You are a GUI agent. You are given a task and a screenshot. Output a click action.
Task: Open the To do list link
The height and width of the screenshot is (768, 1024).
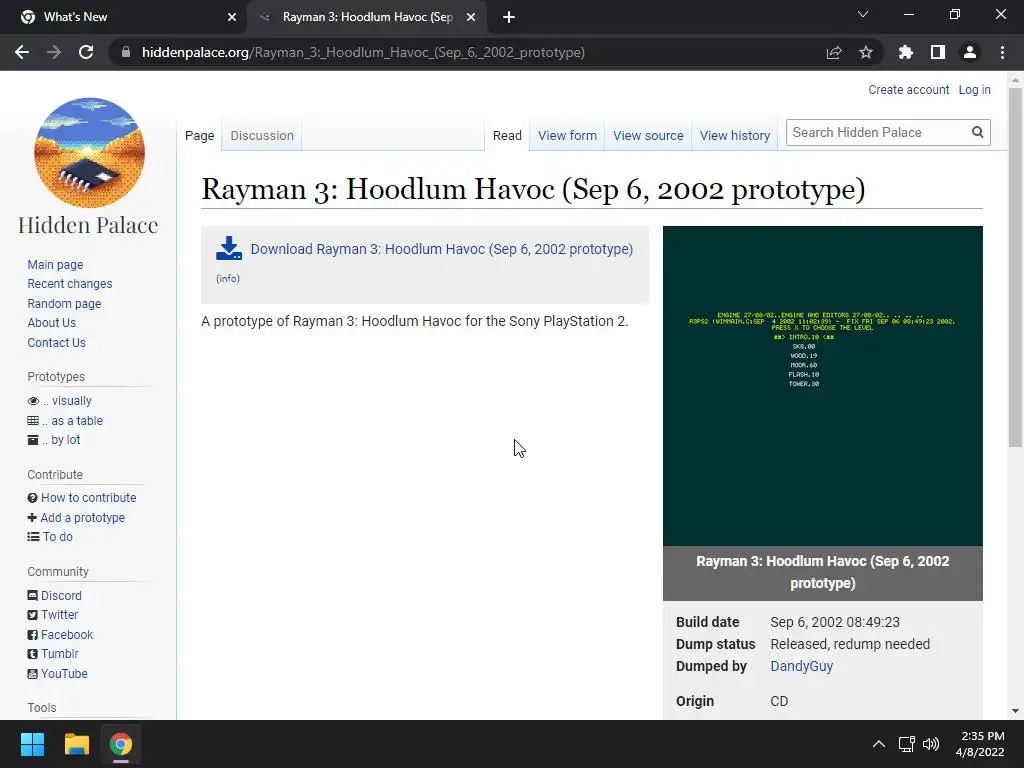click(57, 536)
